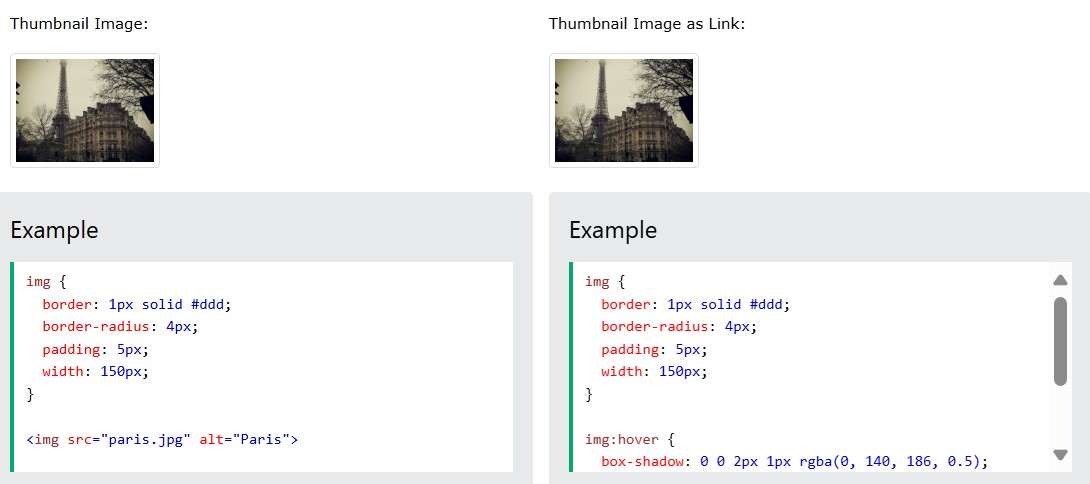Click the 'Thumbnail Image:' label text
This screenshot has height=484, width=1090.
click(80, 24)
